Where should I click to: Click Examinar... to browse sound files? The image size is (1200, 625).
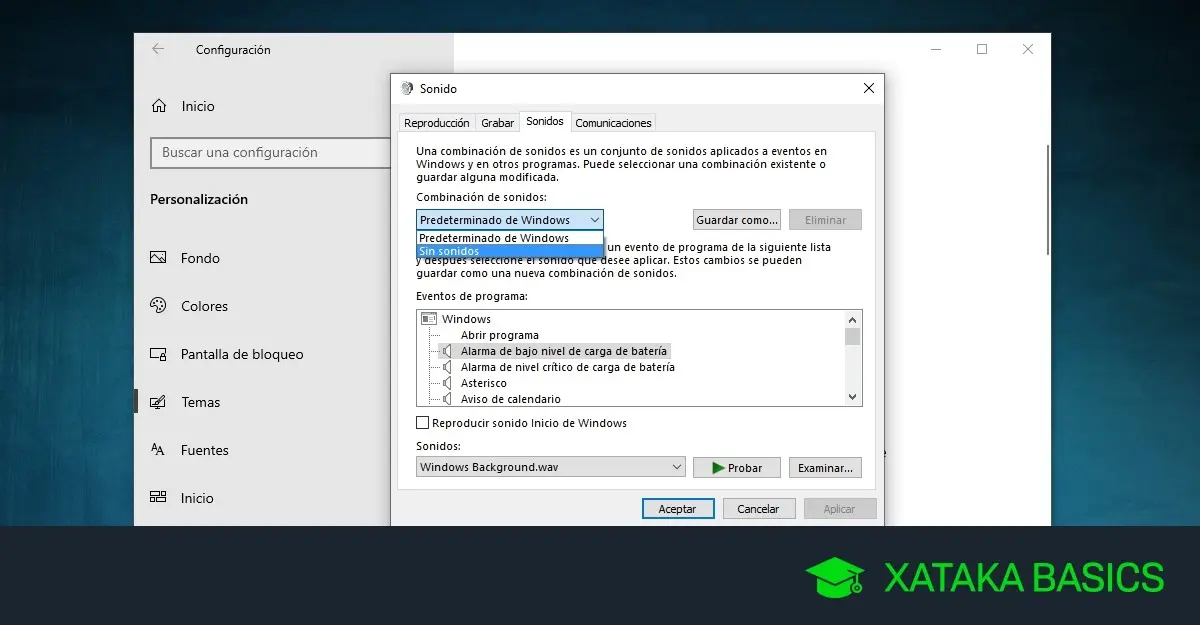coord(825,467)
